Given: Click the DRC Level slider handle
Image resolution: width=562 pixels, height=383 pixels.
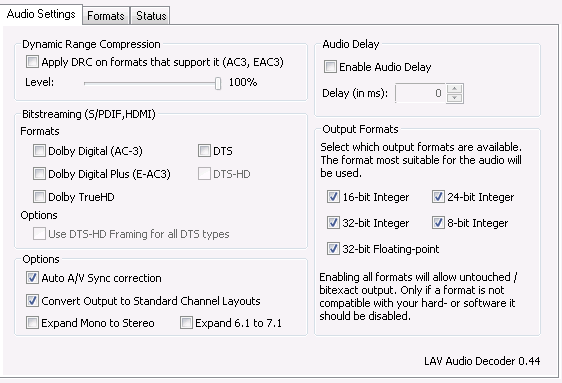Looking at the screenshot, I should click(x=218, y=83).
